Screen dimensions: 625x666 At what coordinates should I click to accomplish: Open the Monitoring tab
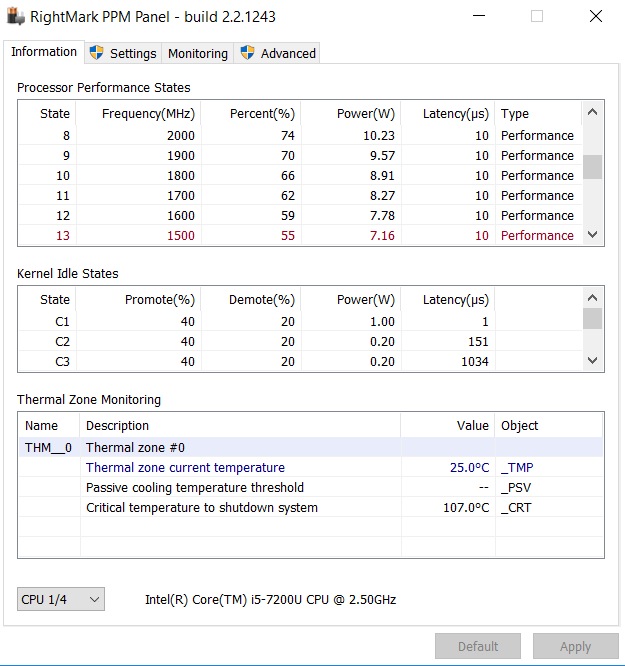click(198, 54)
